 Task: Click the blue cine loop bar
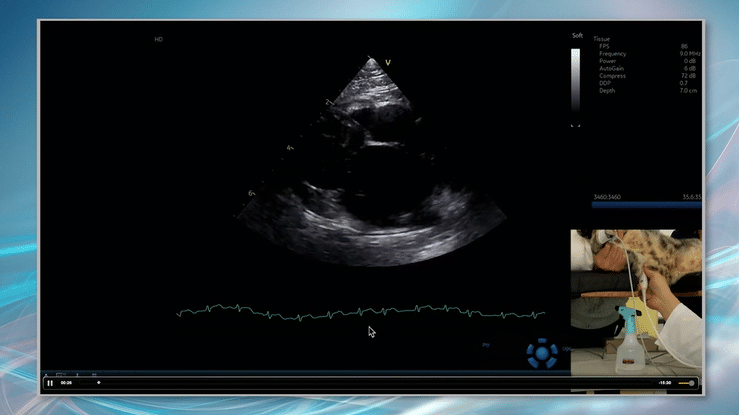coord(647,205)
